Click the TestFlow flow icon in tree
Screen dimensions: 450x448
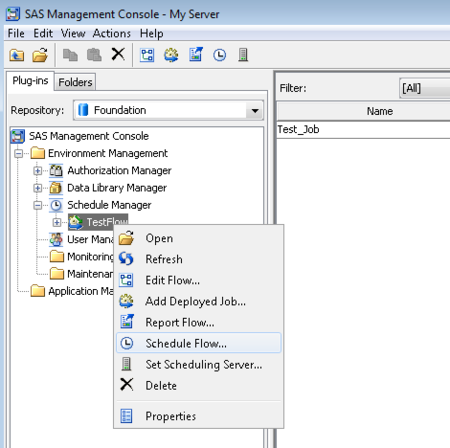click(76, 222)
